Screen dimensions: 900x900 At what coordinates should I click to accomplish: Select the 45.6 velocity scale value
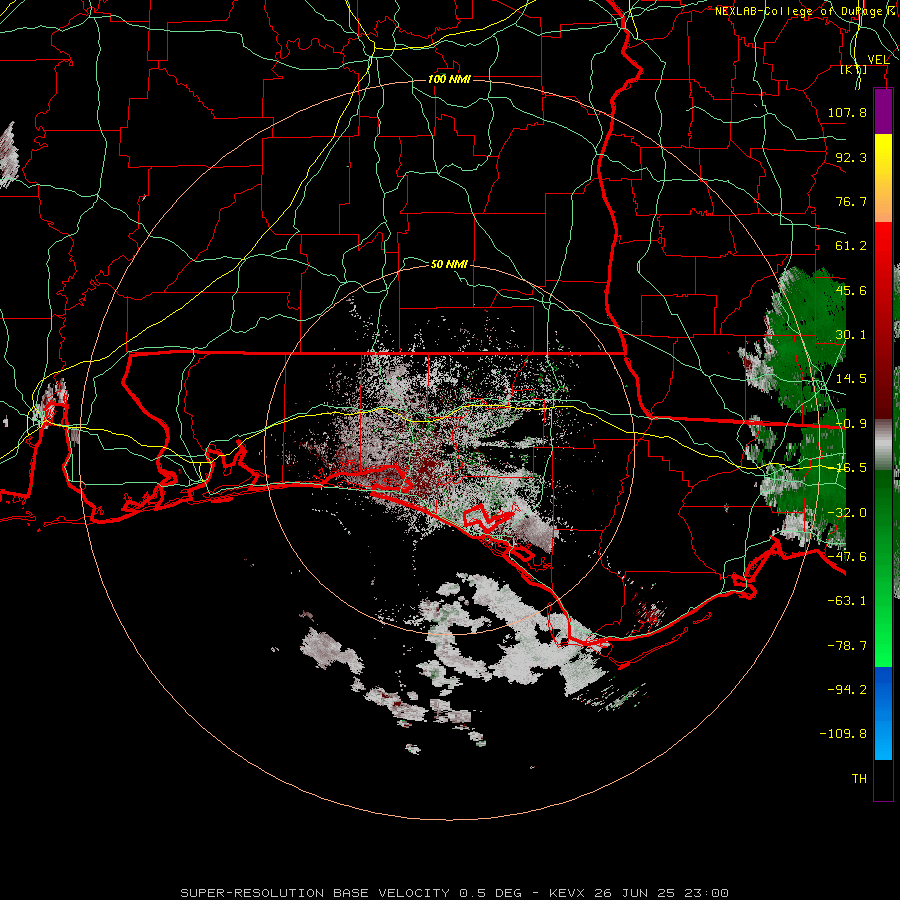tap(851, 290)
